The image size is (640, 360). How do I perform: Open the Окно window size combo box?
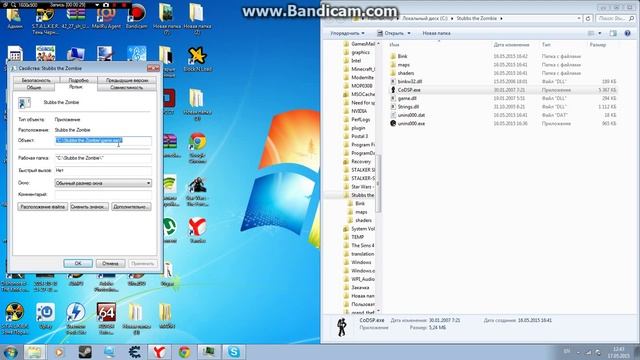pos(103,183)
